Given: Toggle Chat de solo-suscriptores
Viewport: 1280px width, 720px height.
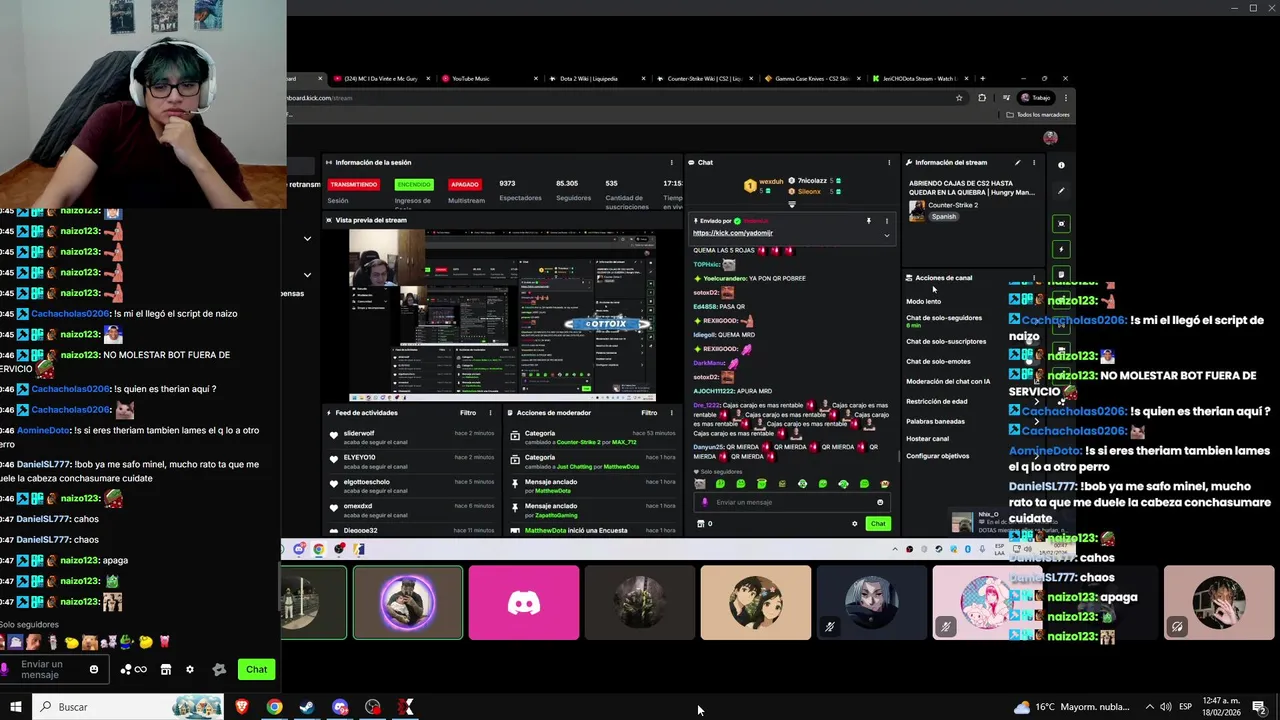Looking at the screenshot, I should click(x=946, y=342).
